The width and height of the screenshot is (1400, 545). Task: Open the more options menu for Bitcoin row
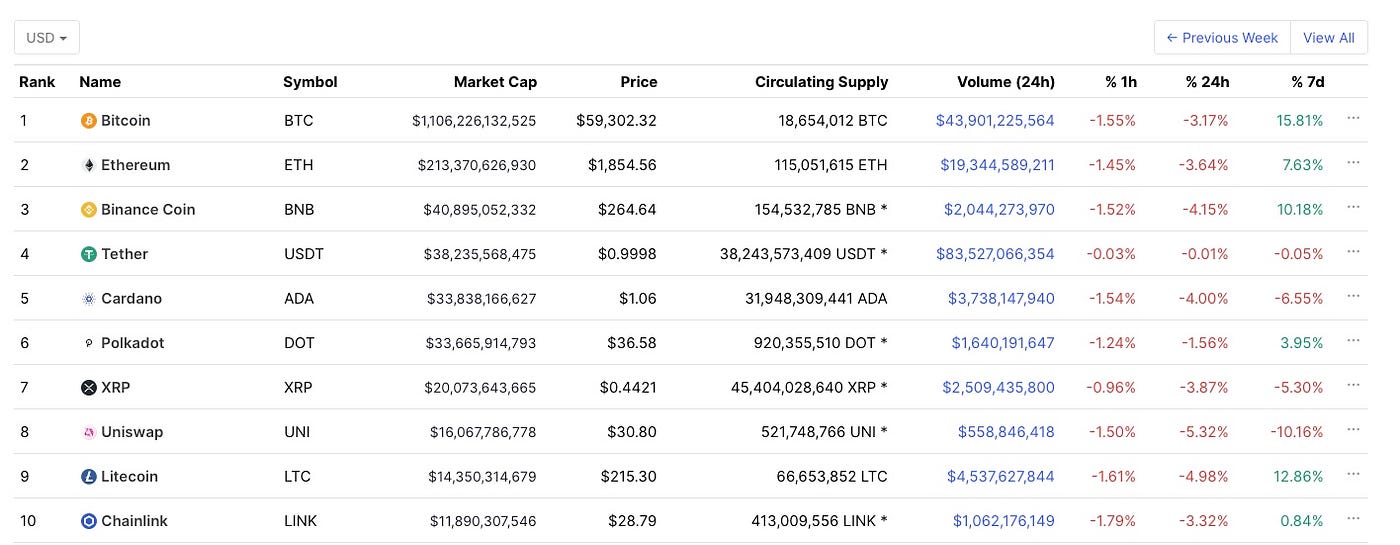(x=1353, y=118)
